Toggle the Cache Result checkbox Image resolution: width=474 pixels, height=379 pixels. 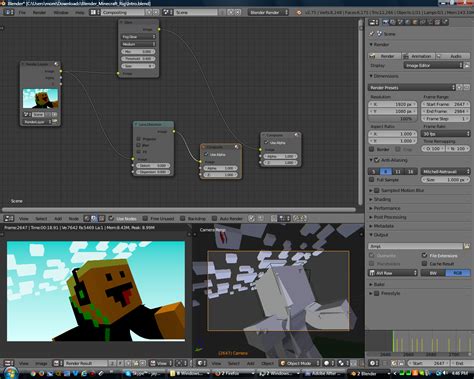(x=424, y=263)
